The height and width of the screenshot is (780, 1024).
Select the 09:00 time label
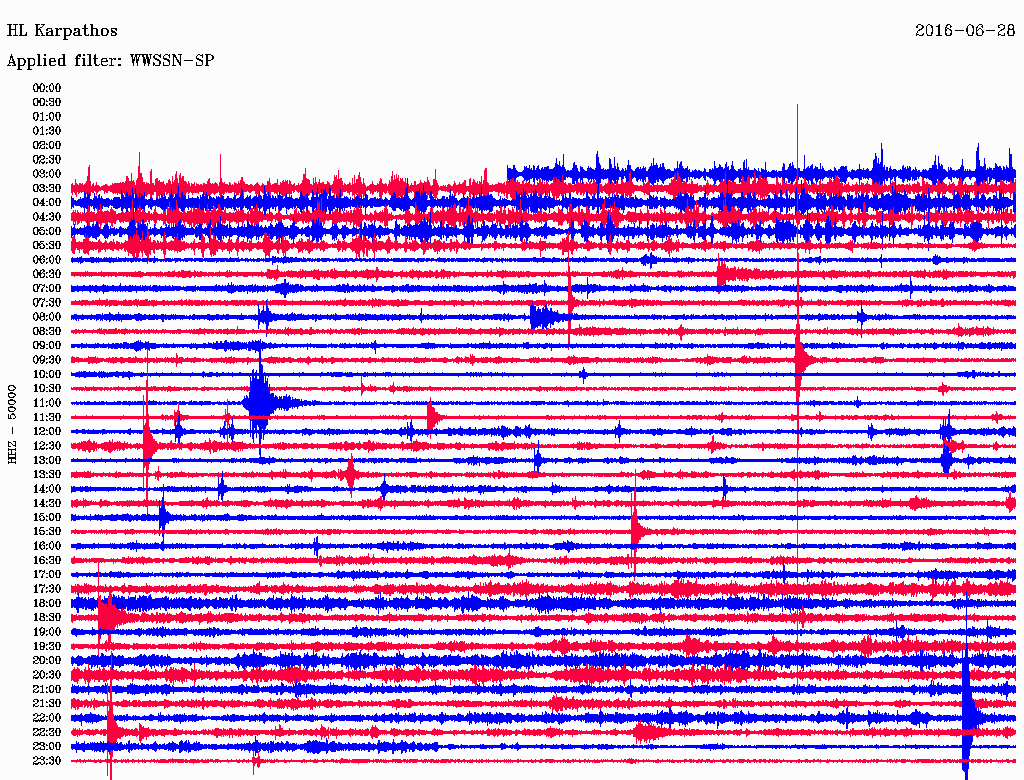46,346
